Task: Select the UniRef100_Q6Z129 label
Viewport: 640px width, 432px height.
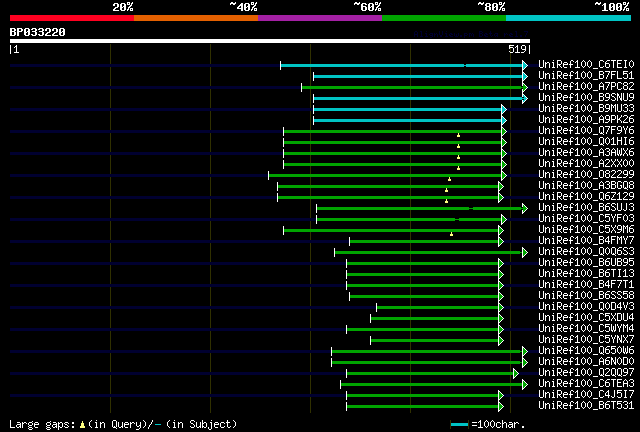Action: [586, 196]
